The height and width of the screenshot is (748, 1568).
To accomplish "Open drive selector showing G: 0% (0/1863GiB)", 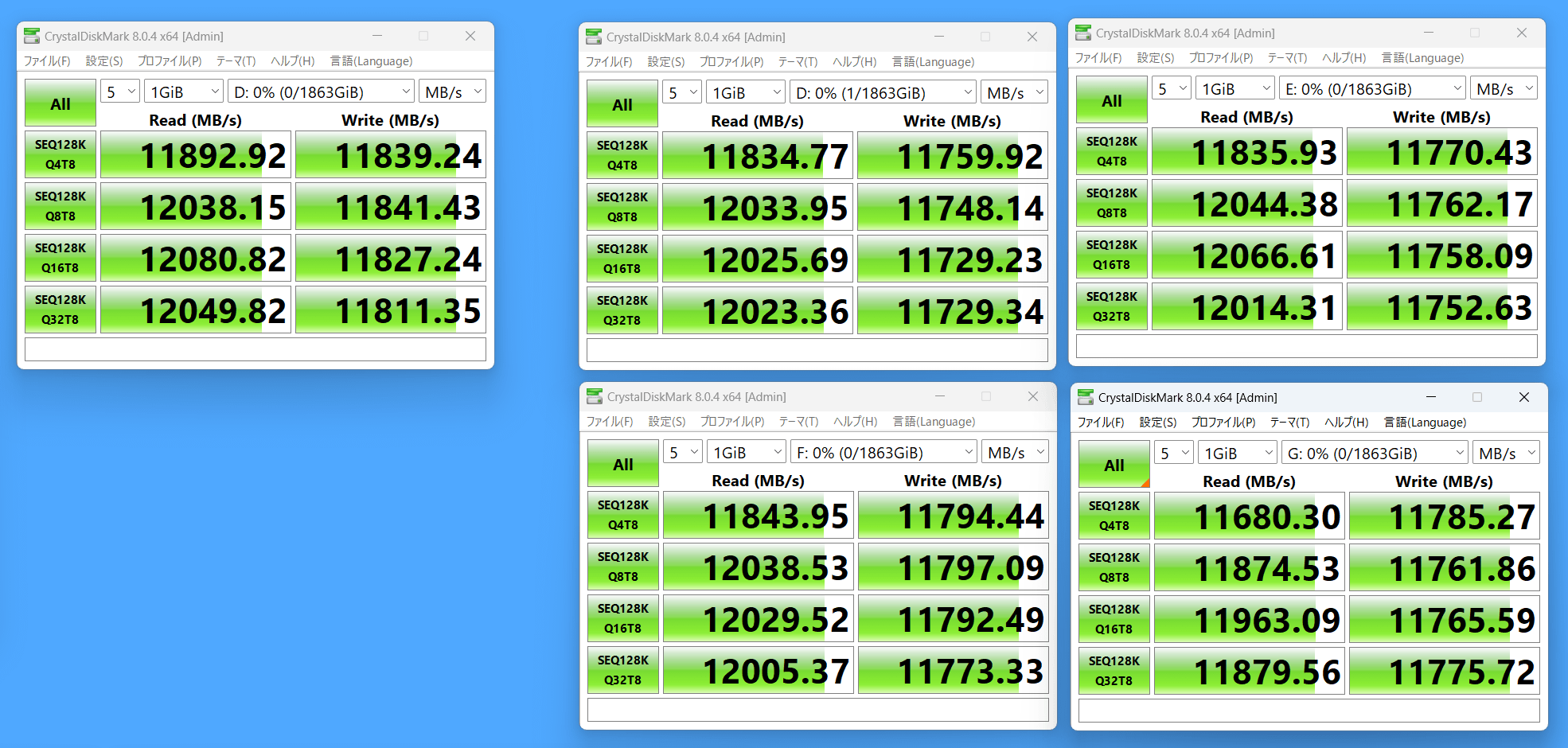I will click(1374, 453).
